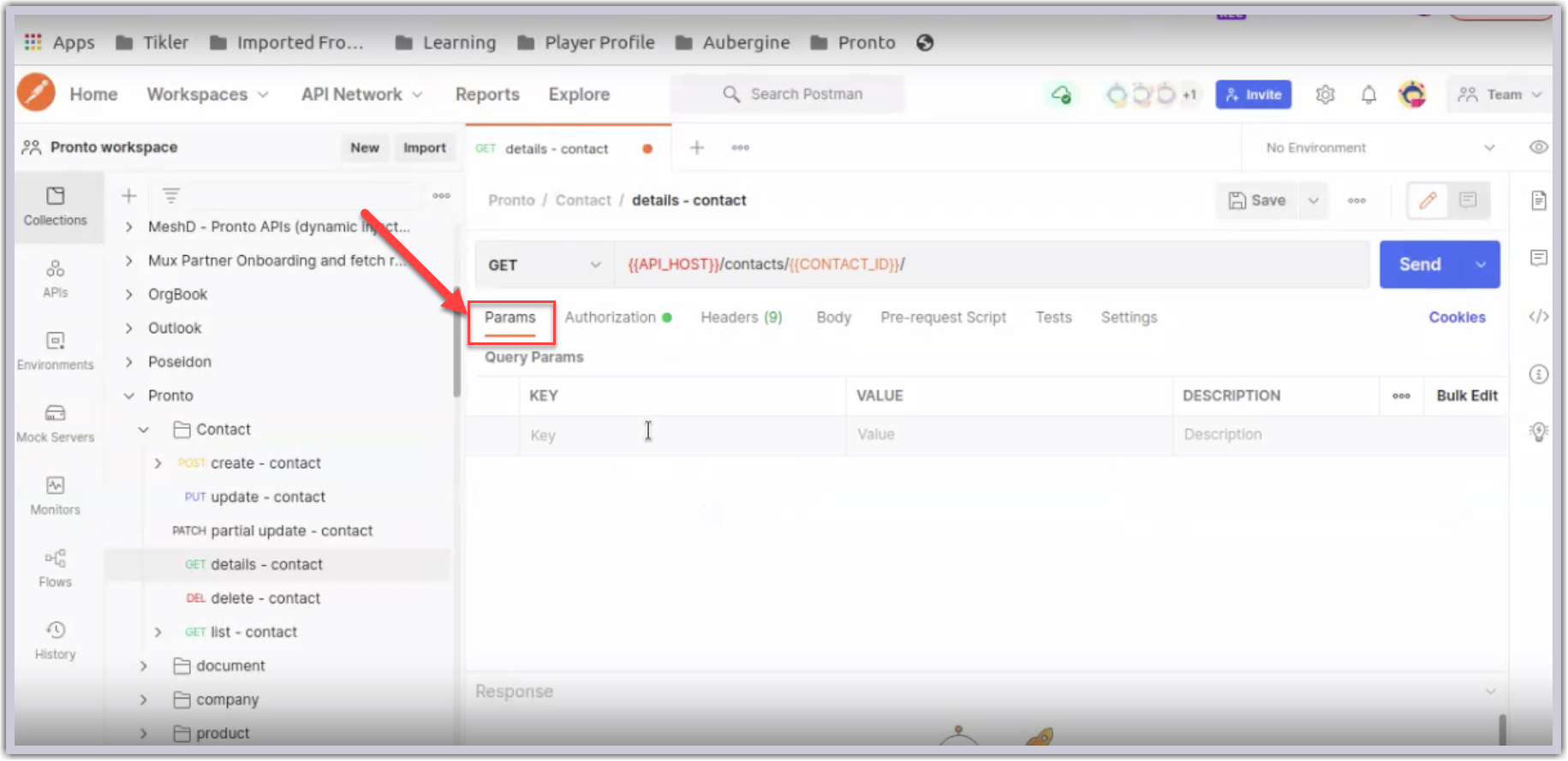The height and width of the screenshot is (761, 1568).
Task: Click the Send button
Action: click(x=1421, y=265)
